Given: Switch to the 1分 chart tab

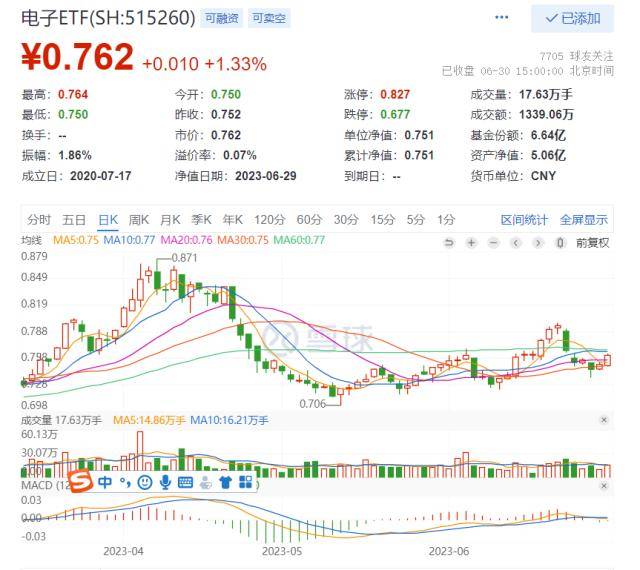Looking at the screenshot, I should pyautogui.click(x=446, y=220).
